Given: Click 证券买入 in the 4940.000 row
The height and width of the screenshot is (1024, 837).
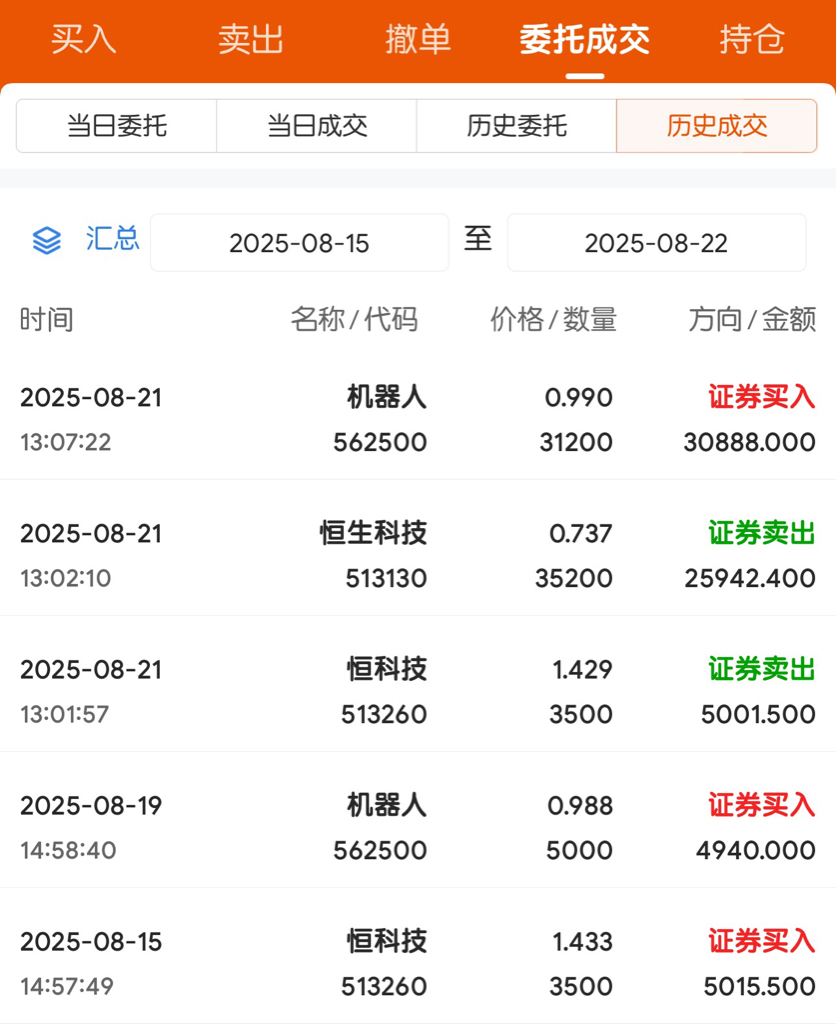Looking at the screenshot, I should tap(762, 805).
